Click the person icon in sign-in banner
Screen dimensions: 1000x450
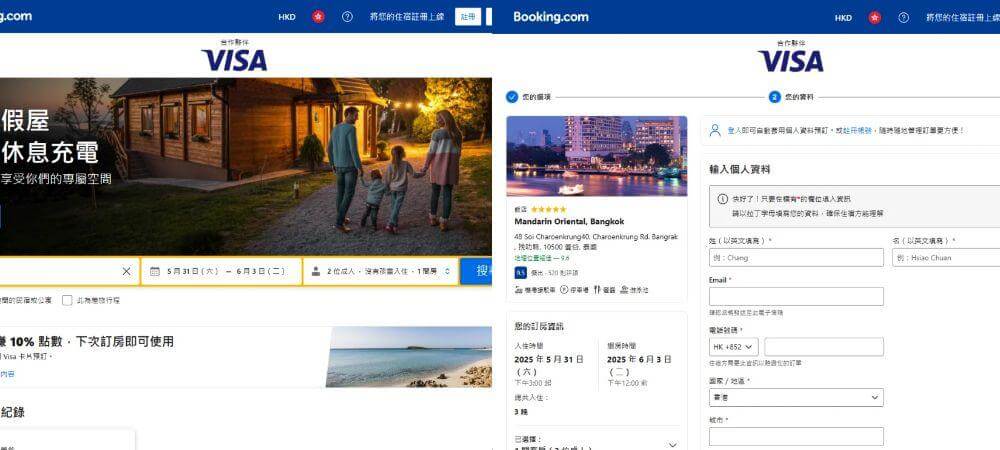(x=715, y=130)
